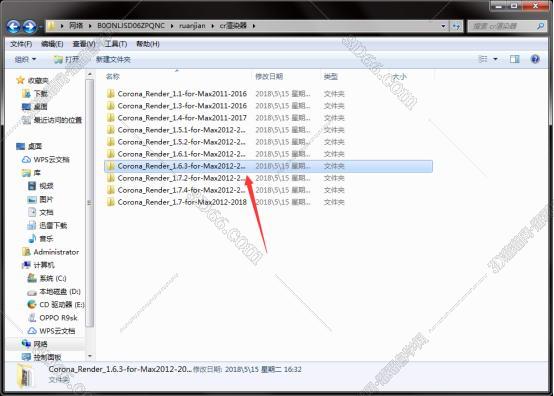Screen dimensions: 554x396
Task: Open the 查看(V) menu
Action: [84, 44]
